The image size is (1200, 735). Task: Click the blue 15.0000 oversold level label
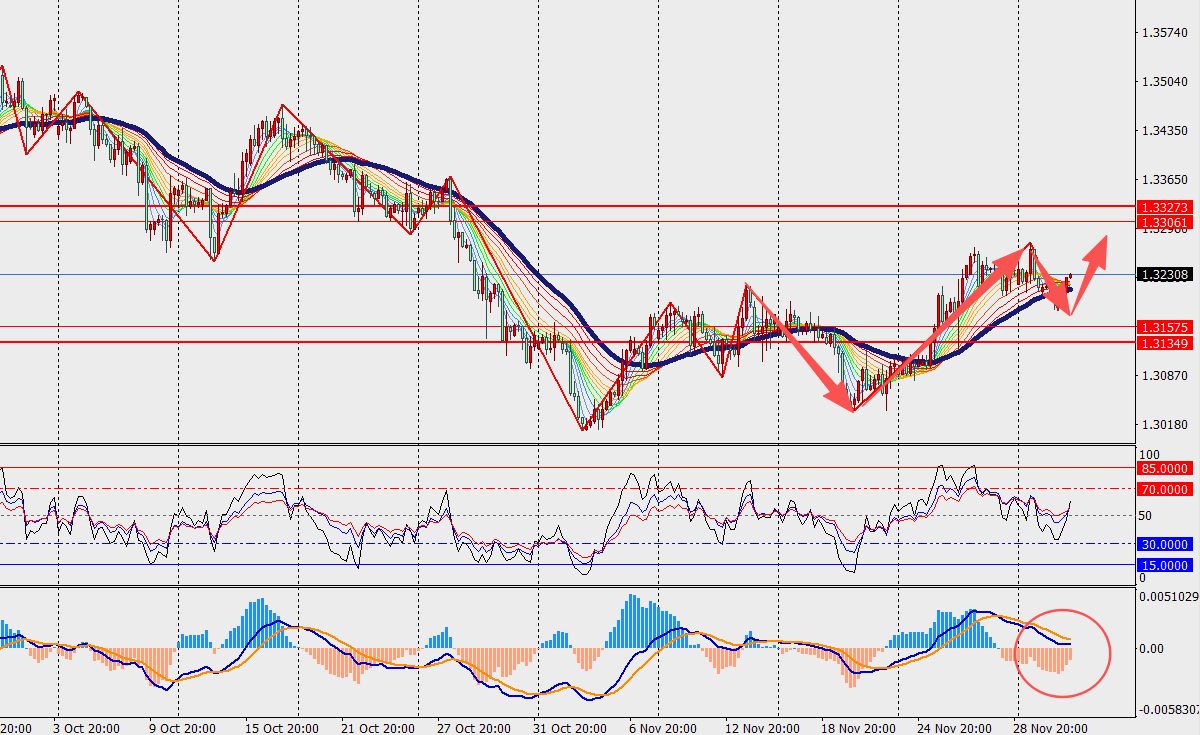1165,565
